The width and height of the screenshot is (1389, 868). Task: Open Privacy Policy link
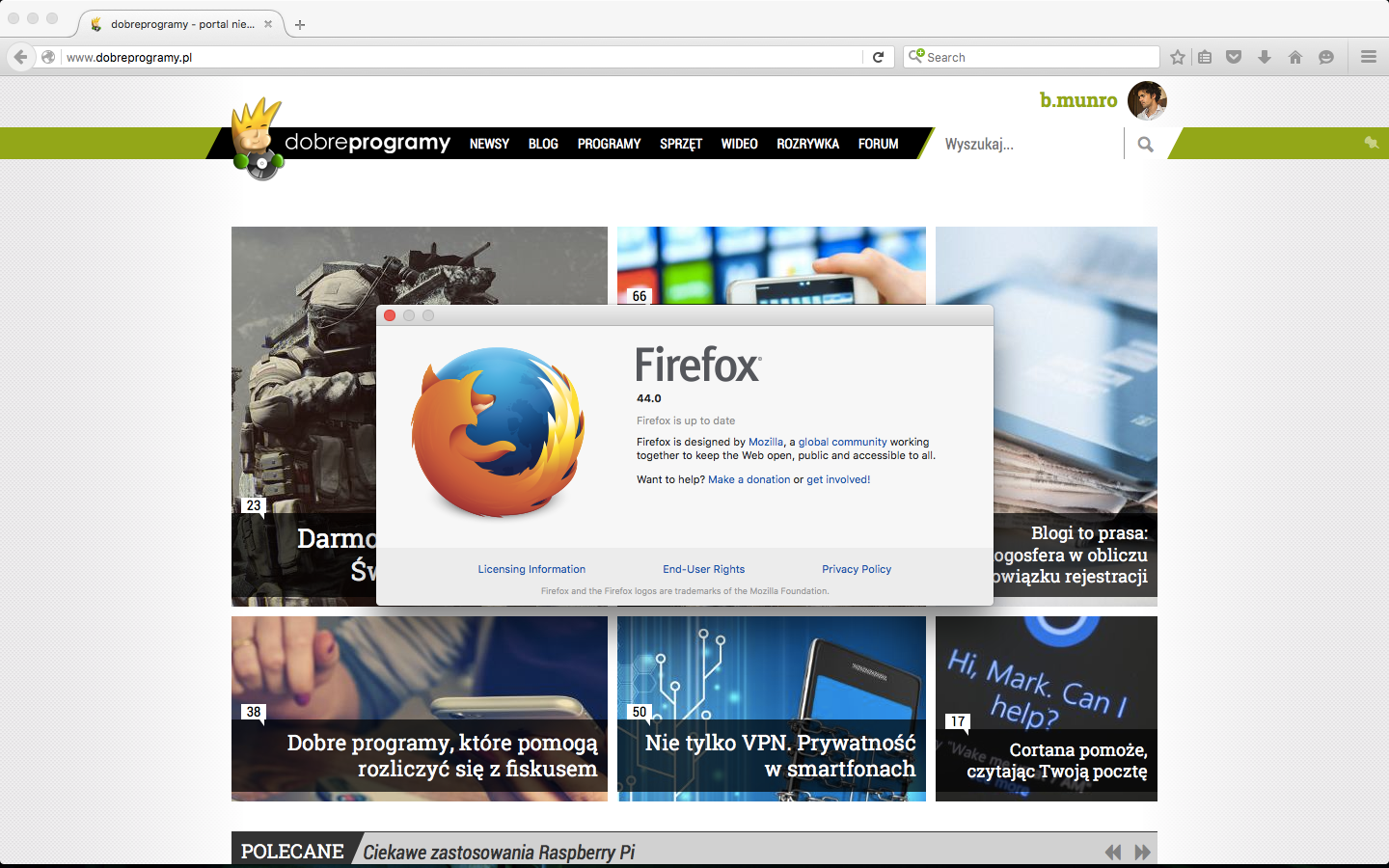click(857, 569)
